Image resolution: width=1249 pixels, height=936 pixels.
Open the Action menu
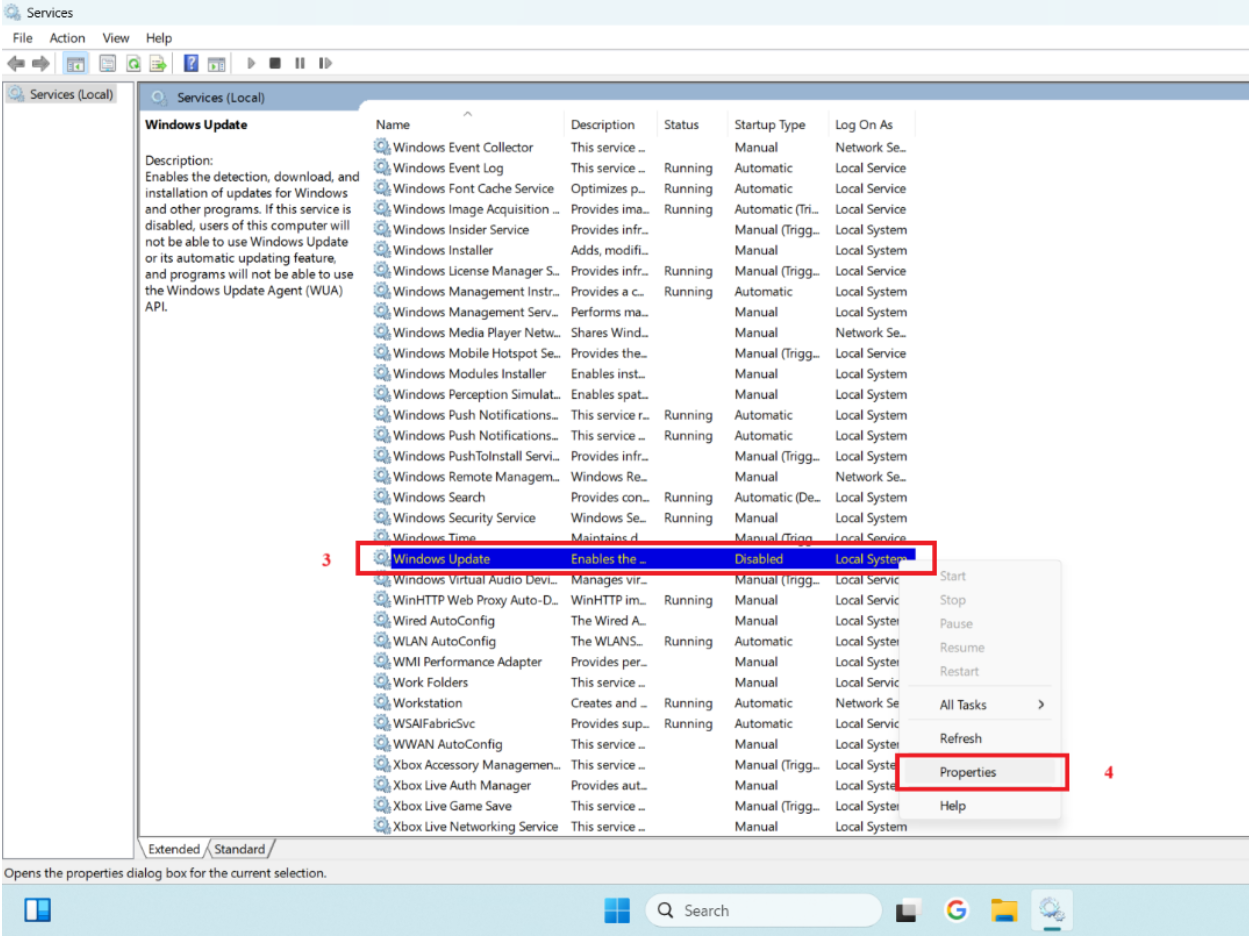tap(67, 38)
